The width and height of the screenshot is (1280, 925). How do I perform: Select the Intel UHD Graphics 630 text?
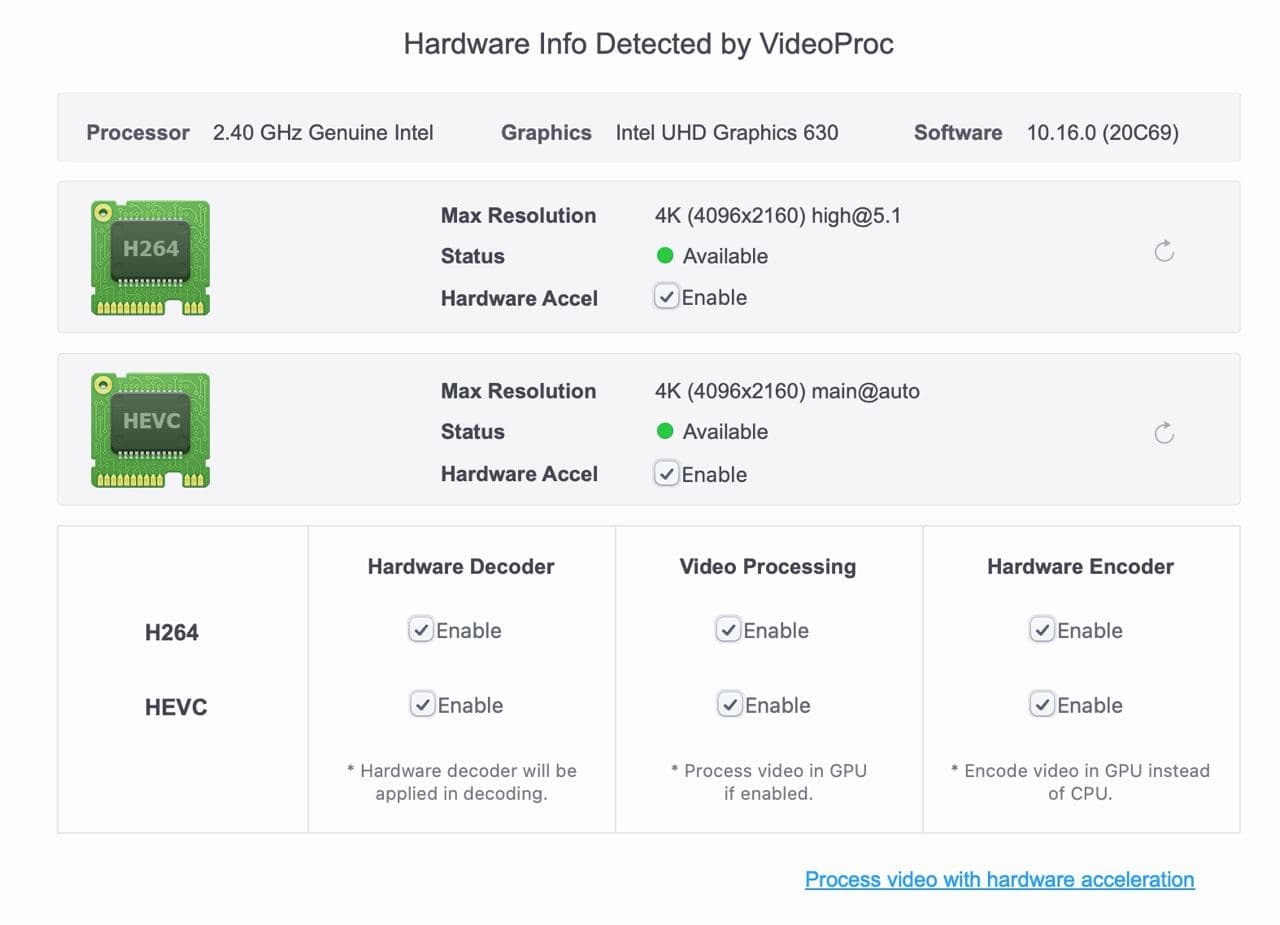pos(727,133)
